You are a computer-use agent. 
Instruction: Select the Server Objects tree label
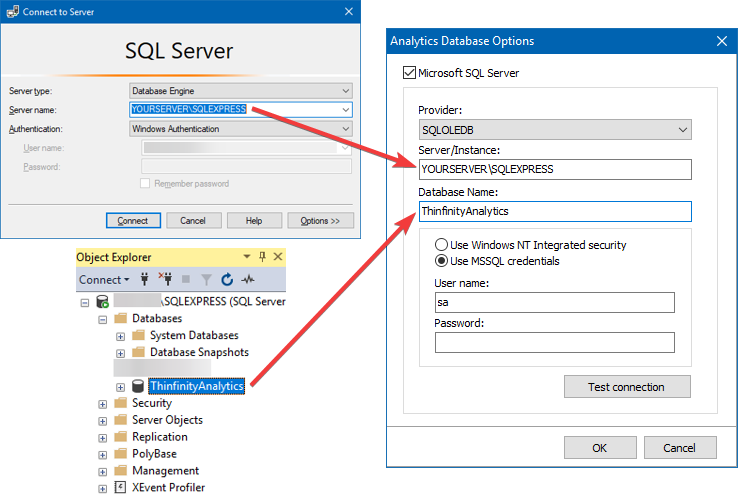tap(167, 420)
